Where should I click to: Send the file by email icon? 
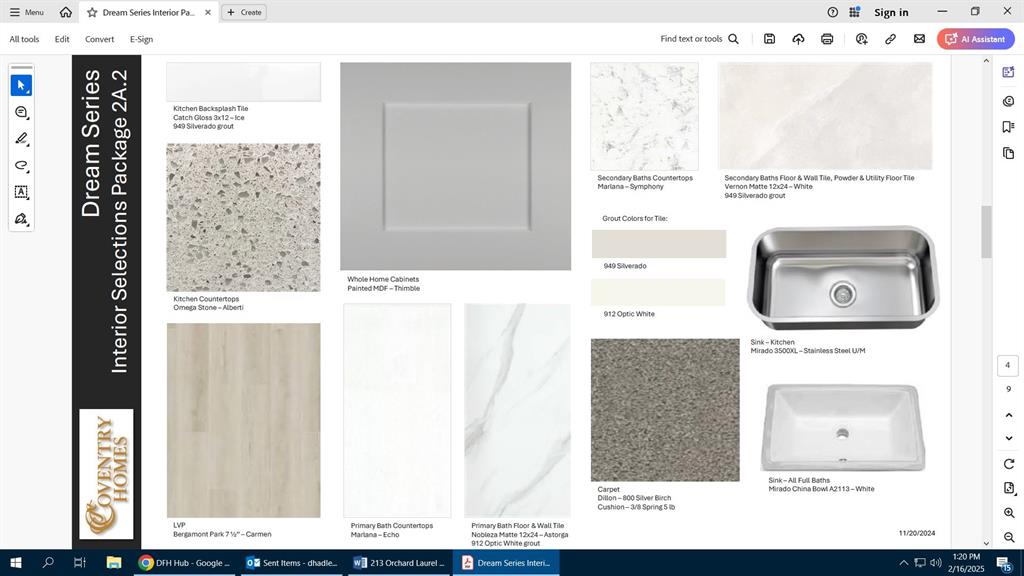[x=919, y=39]
